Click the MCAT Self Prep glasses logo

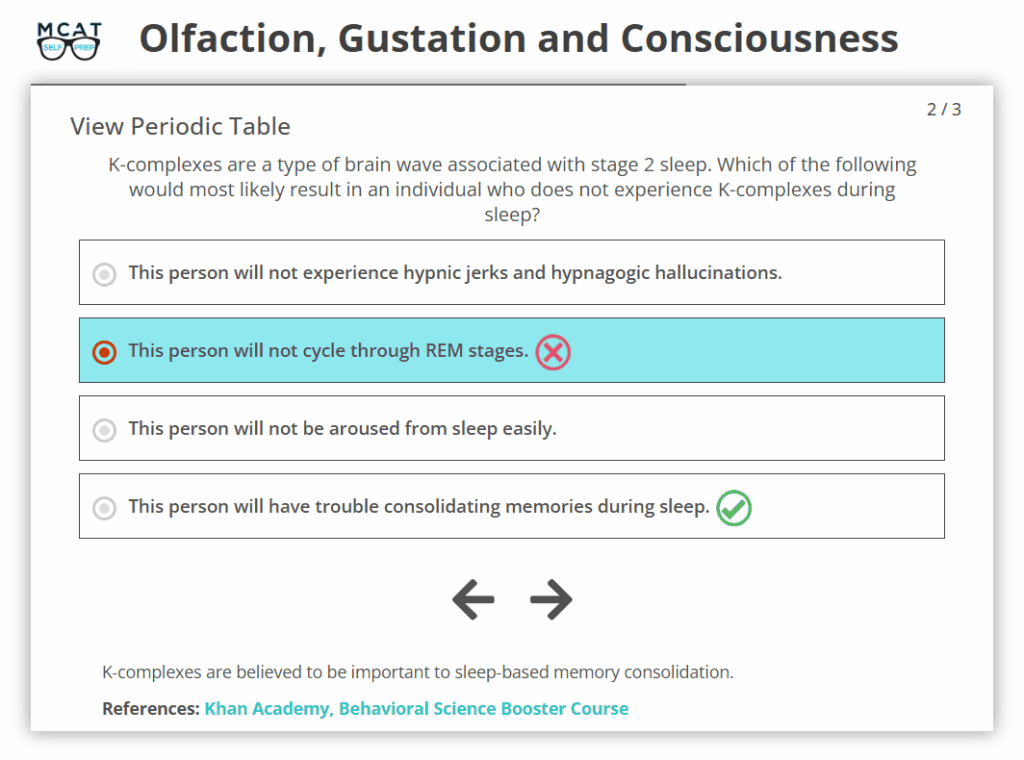[69, 41]
